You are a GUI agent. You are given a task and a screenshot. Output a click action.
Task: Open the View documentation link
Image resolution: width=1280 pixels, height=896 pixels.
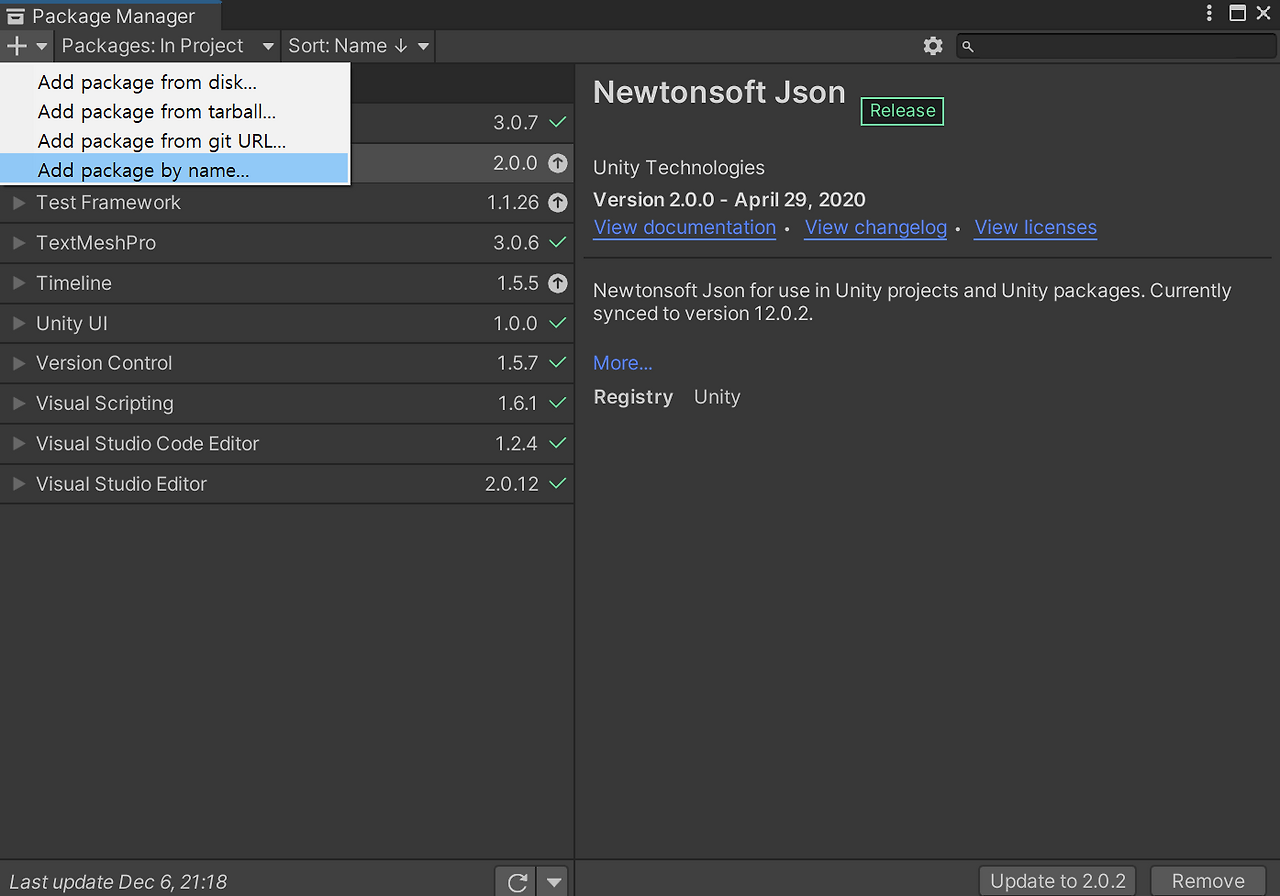coord(684,227)
